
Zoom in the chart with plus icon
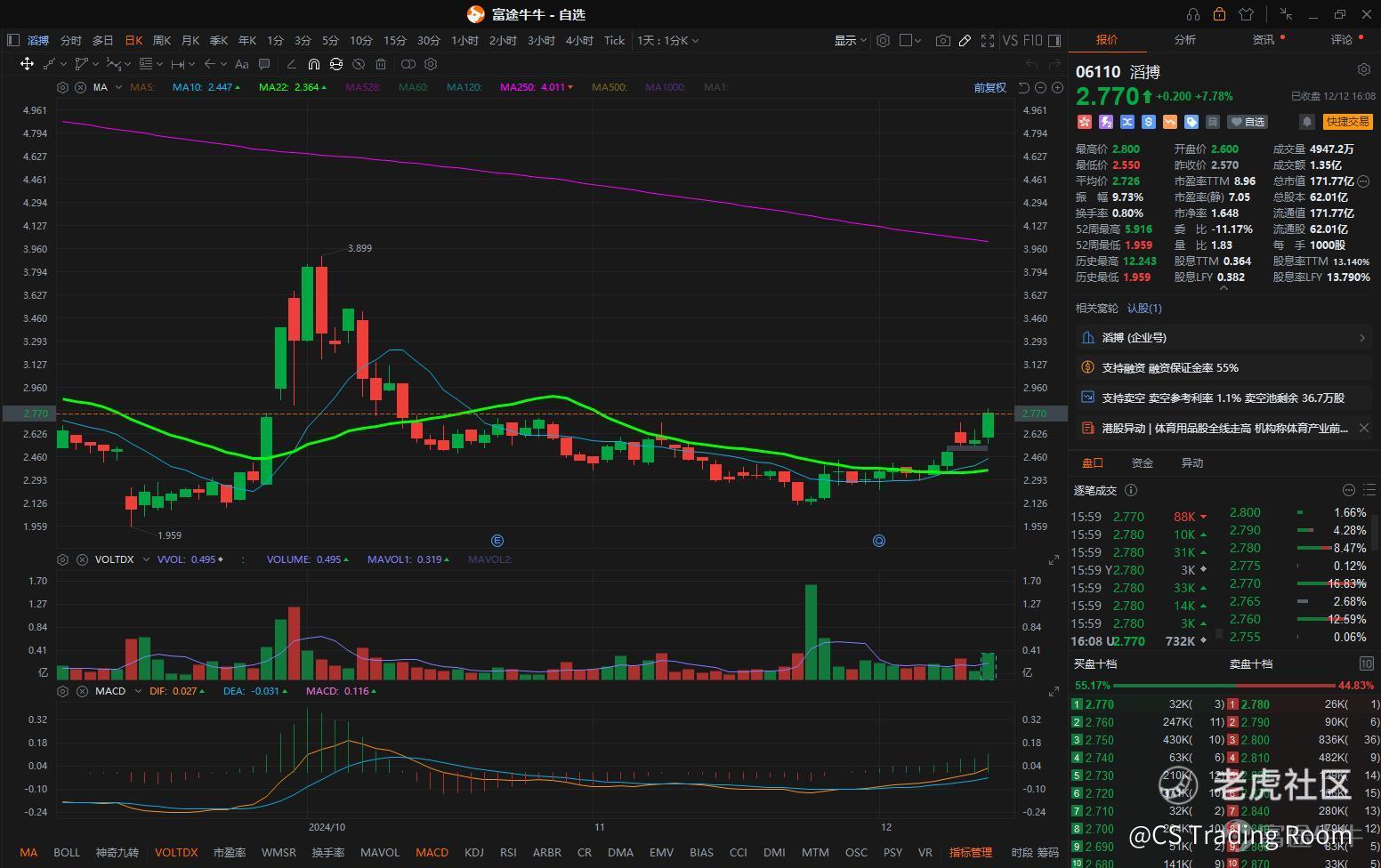click(1057, 87)
